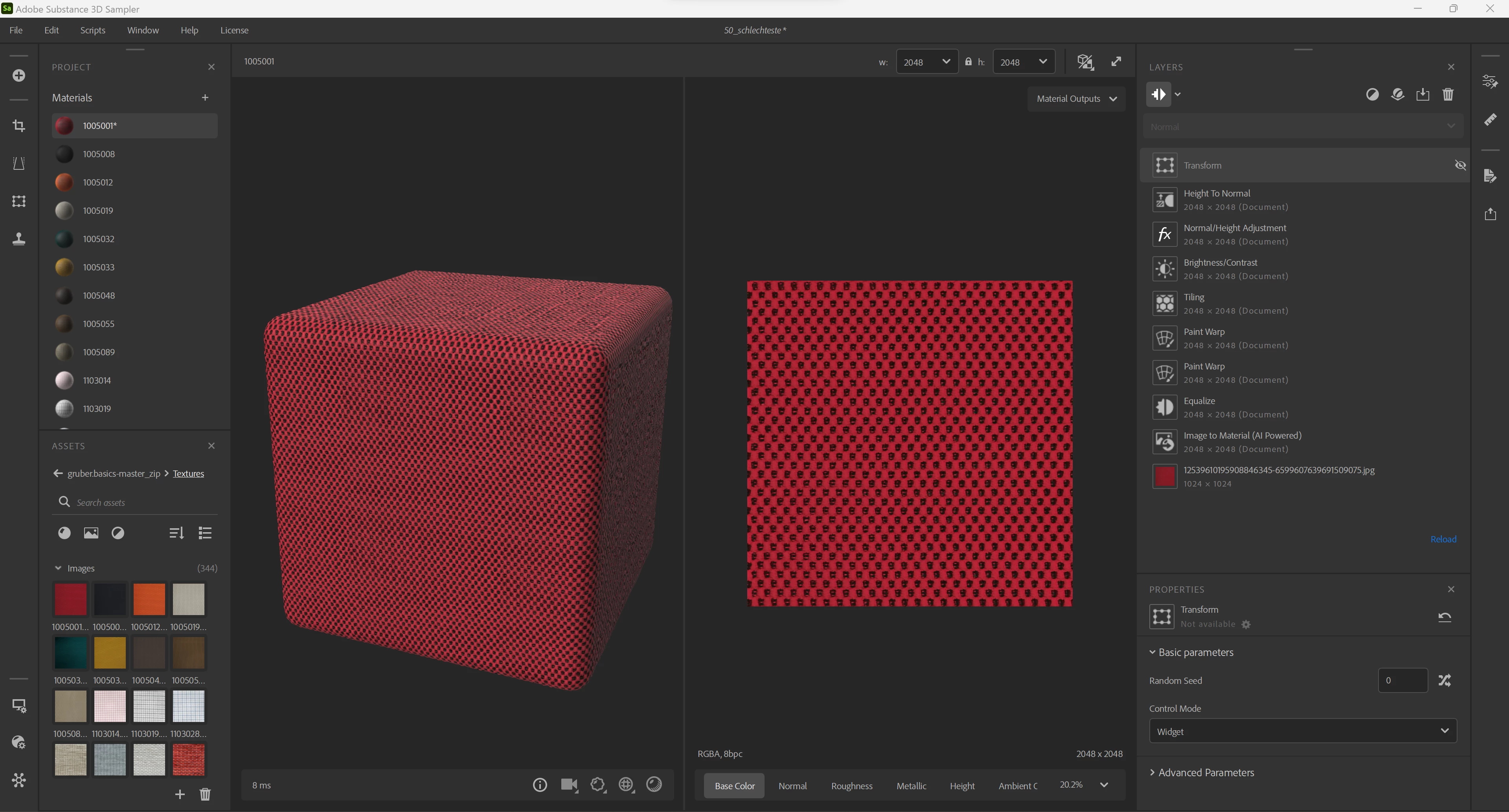The width and height of the screenshot is (1509, 812).
Task: Reset Transform properties with undo arrow
Action: tap(1444, 616)
